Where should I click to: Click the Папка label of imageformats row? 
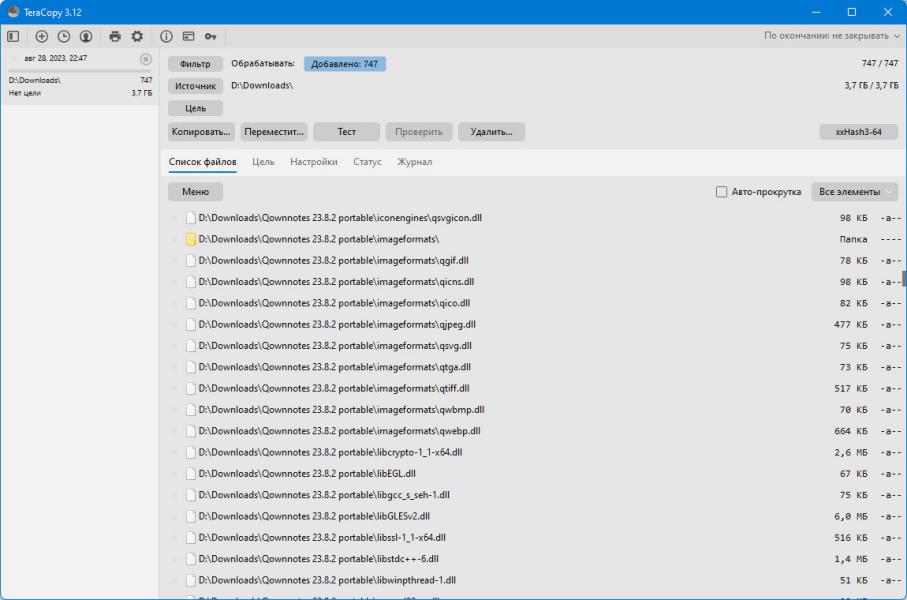click(x=853, y=240)
